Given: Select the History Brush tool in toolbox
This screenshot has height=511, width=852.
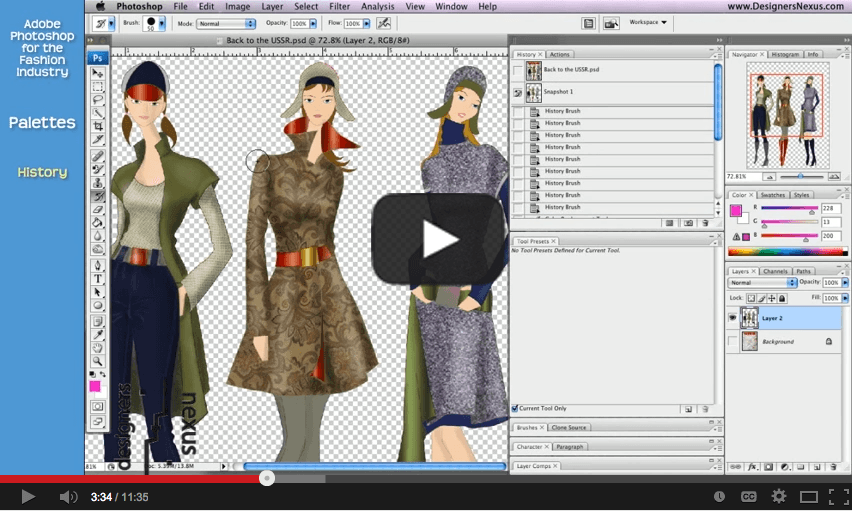Looking at the screenshot, I should (x=98, y=196).
